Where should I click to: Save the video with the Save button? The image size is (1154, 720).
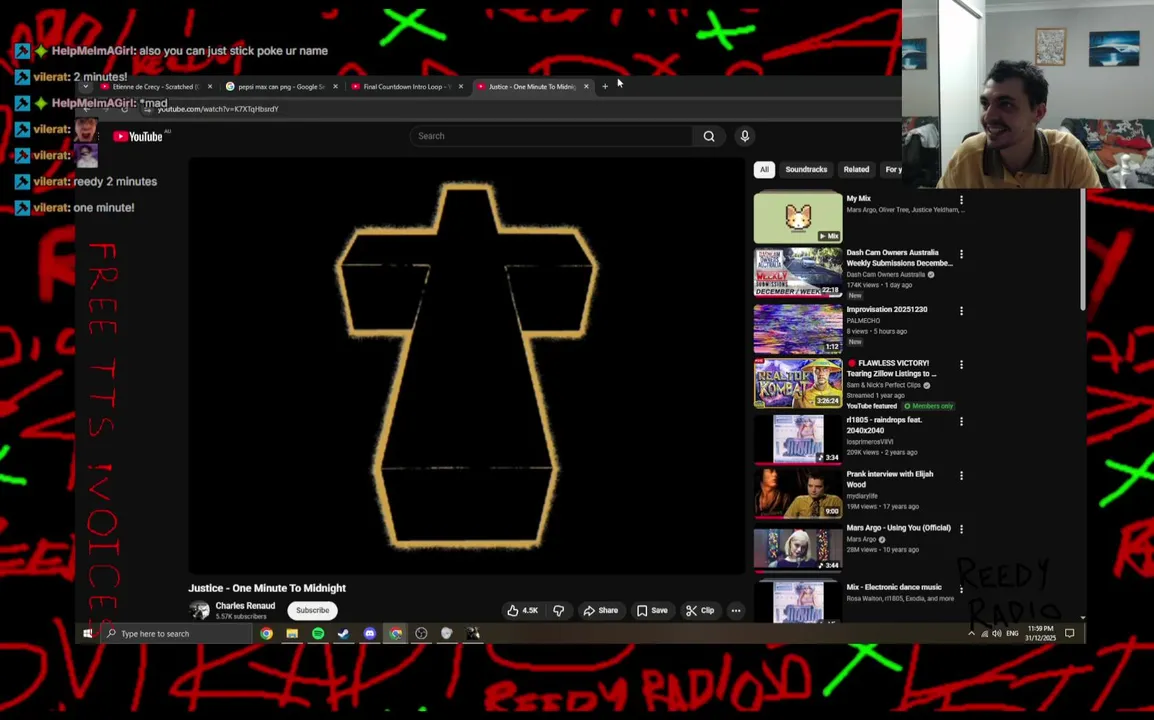point(652,610)
